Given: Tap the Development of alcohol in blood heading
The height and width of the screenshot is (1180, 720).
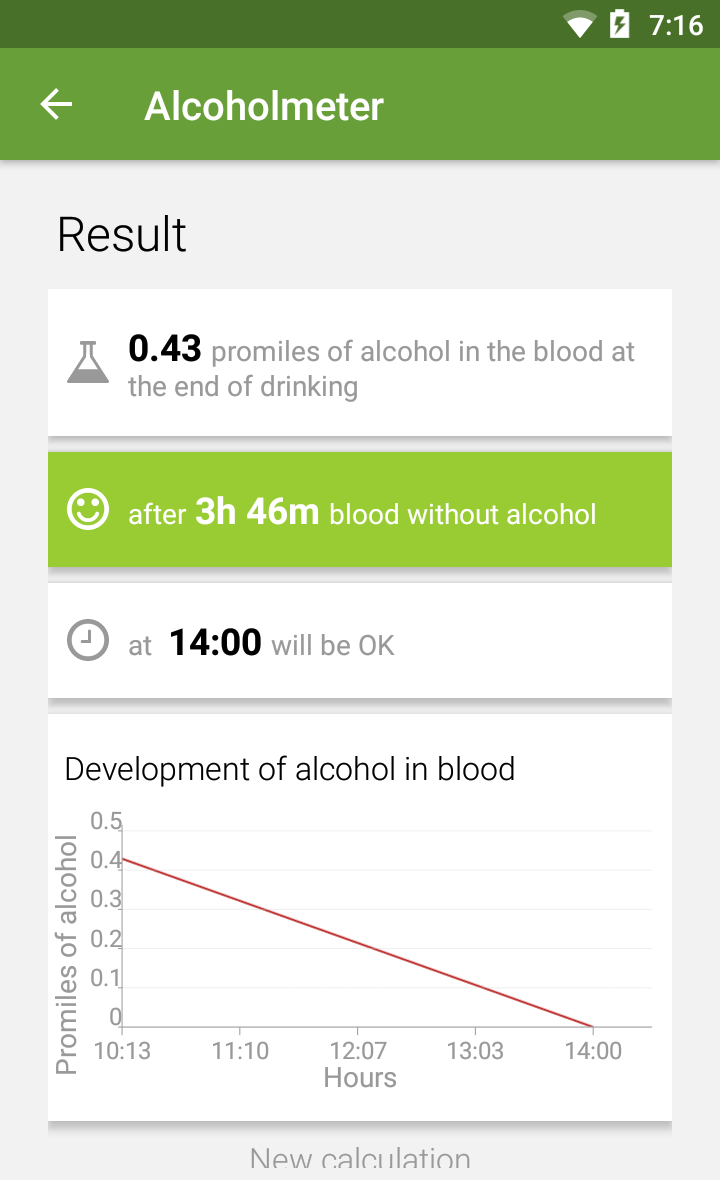Looking at the screenshot, I should point(290,770).
